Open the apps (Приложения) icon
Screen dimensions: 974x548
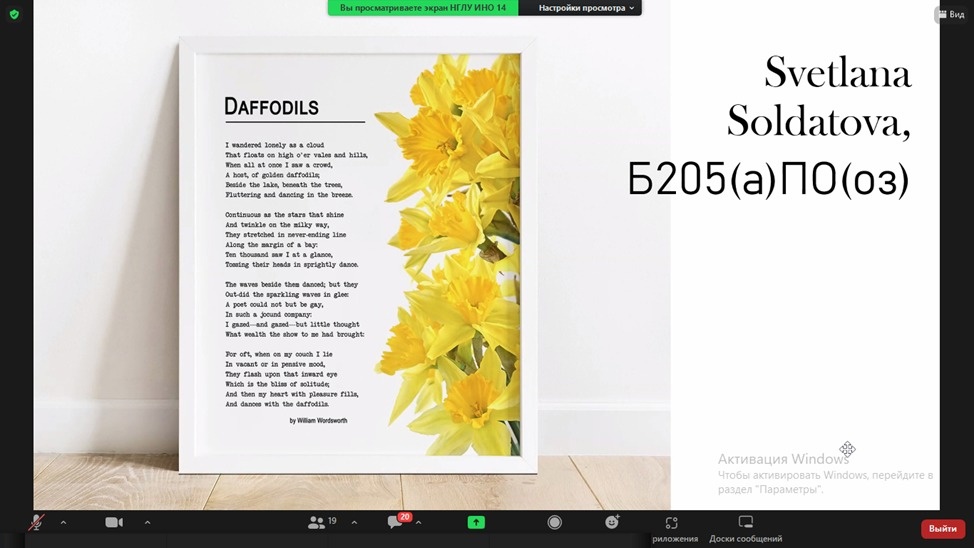(x=671, y=523)
